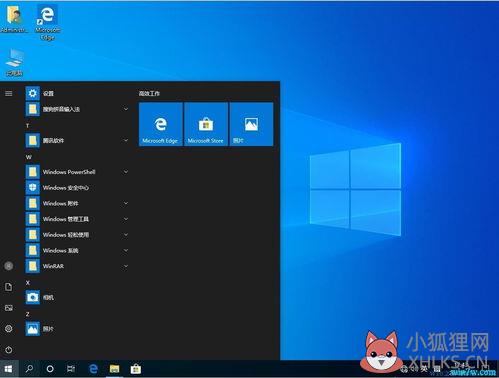Click the Windows Start button
The width and height of the screenshot is (499, 378).
point(9,369)
